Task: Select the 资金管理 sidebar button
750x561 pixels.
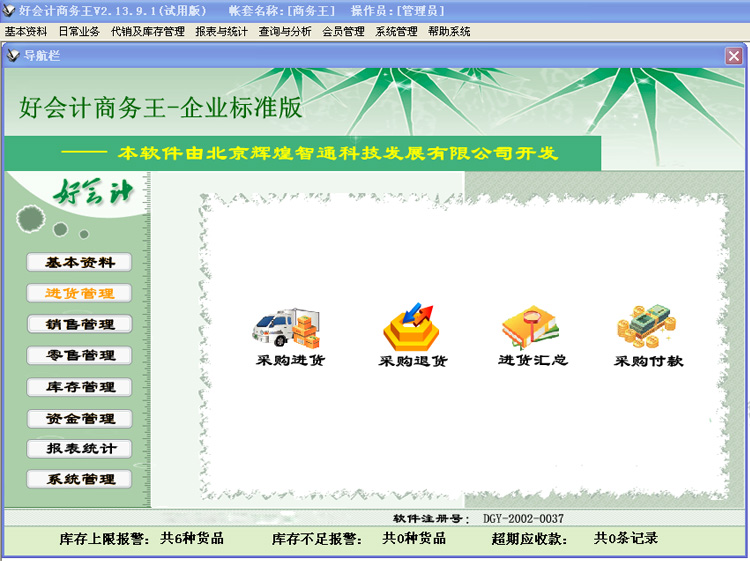Action: pyautogui.click(x=79, y=418)
